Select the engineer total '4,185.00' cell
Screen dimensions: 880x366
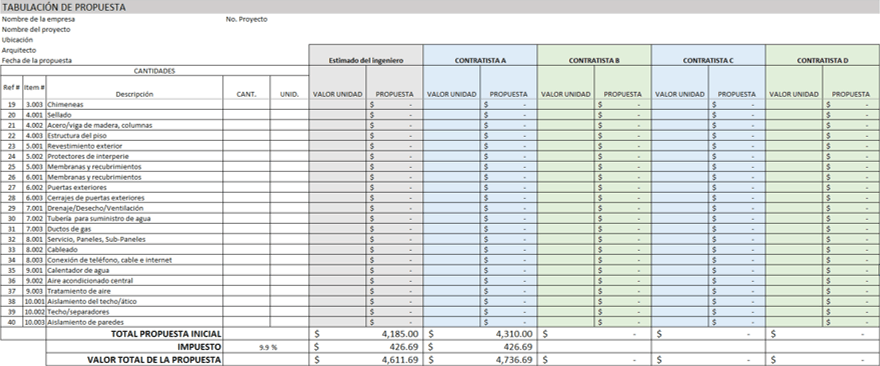[x=365, y=334]
